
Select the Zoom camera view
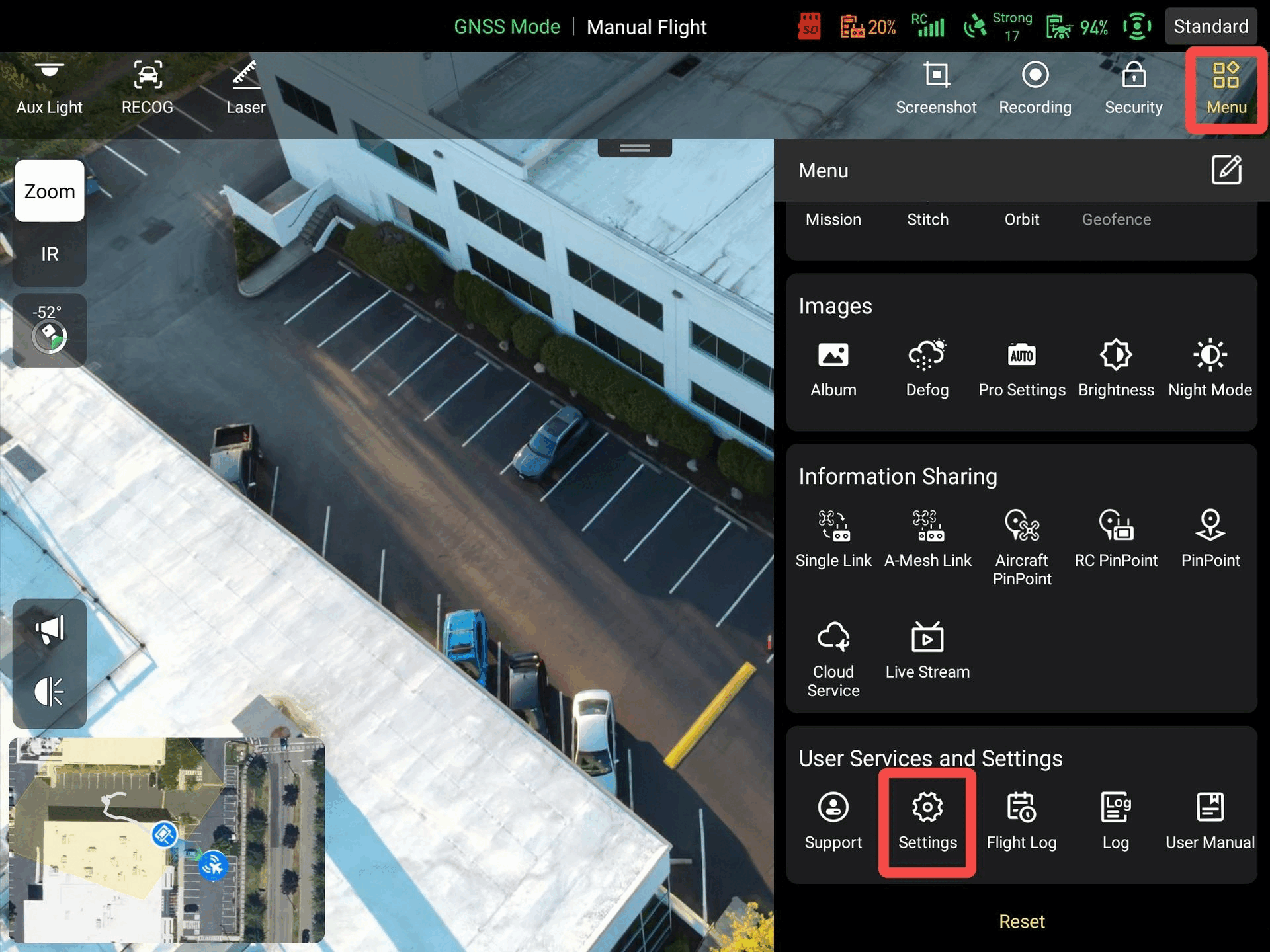point(50,191)
